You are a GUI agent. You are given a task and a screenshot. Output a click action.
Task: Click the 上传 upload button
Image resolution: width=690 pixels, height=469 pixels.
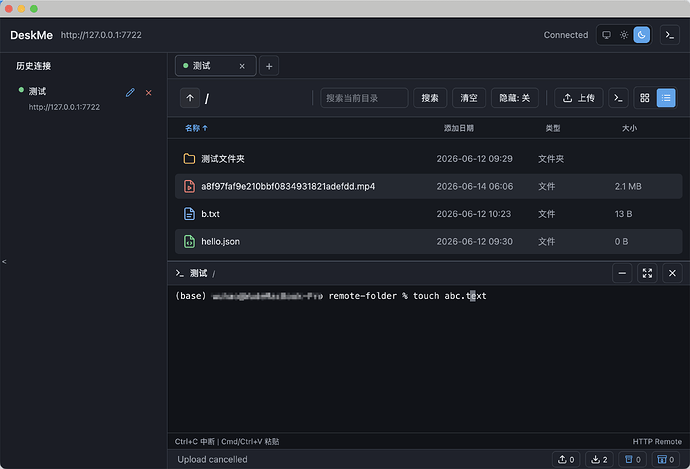click(x=579, y=98)
